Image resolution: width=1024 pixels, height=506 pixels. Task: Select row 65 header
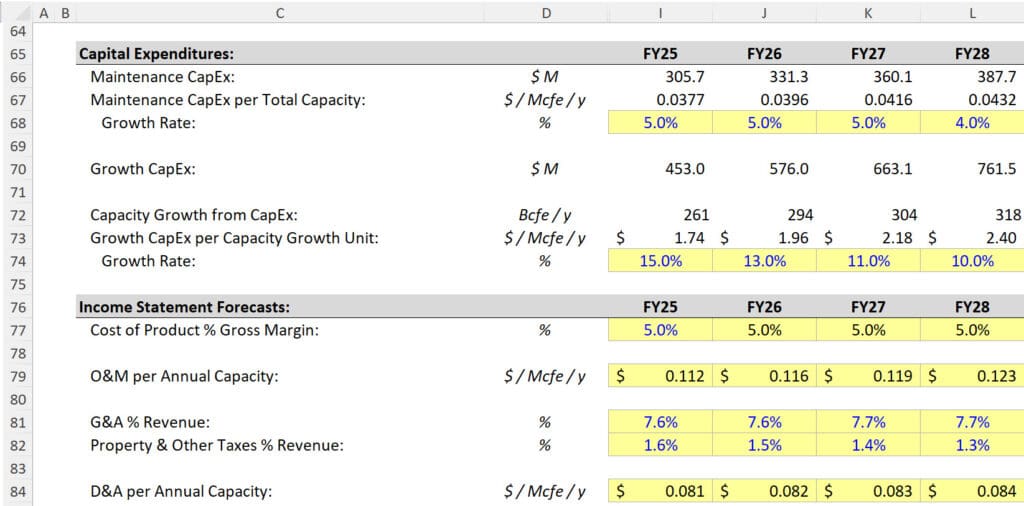click(16, 54)
